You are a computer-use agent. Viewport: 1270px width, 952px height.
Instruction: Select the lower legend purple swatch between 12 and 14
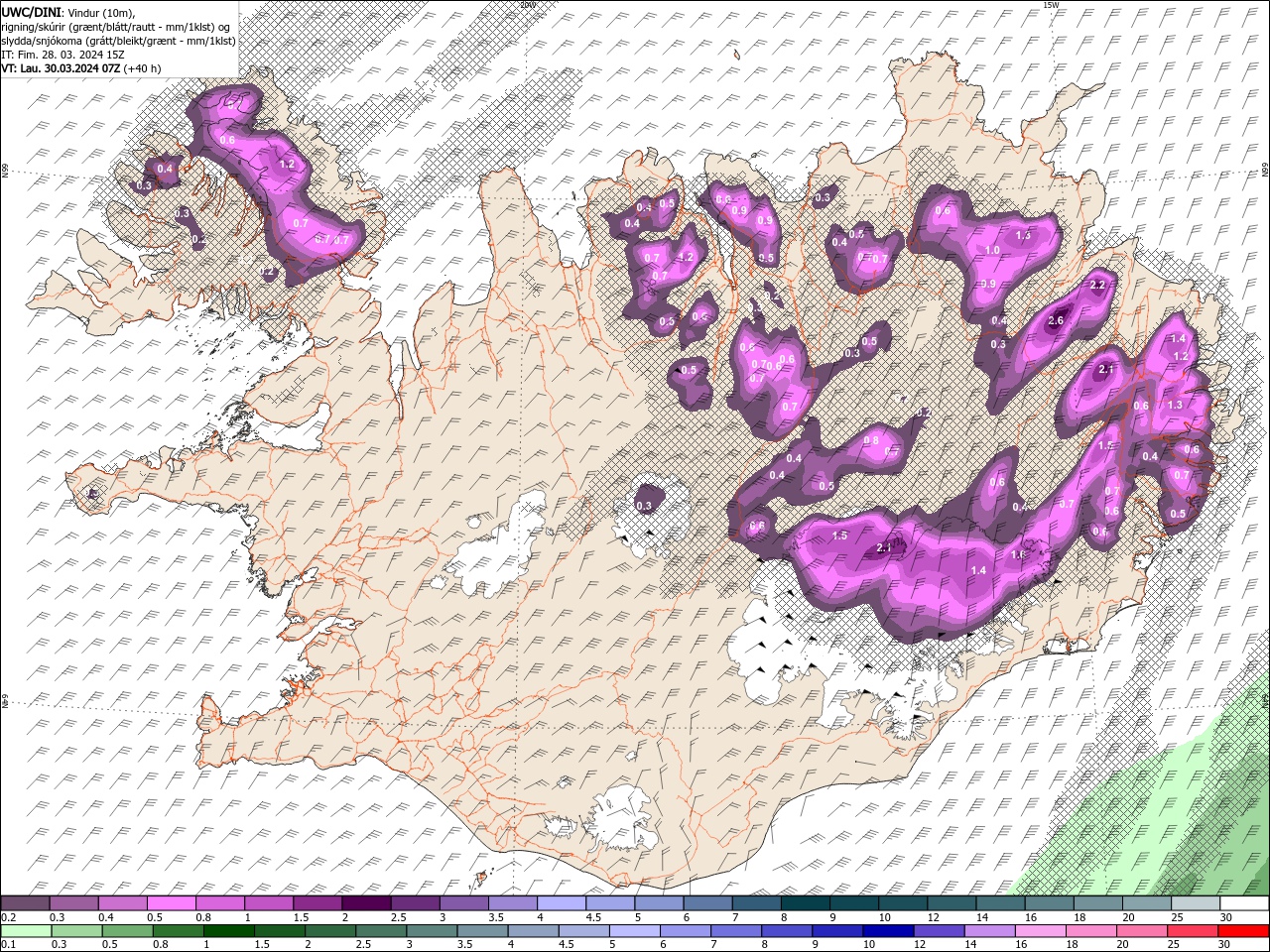[940, 931]
